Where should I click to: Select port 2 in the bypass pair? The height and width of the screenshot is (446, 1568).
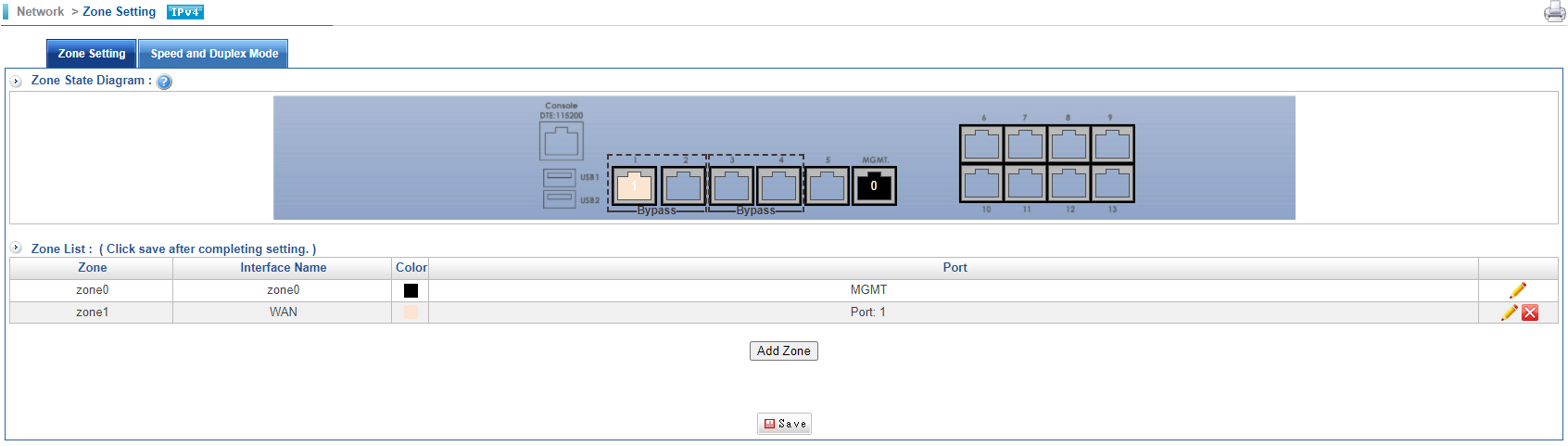pyautogui.click(x=684, y=186)
